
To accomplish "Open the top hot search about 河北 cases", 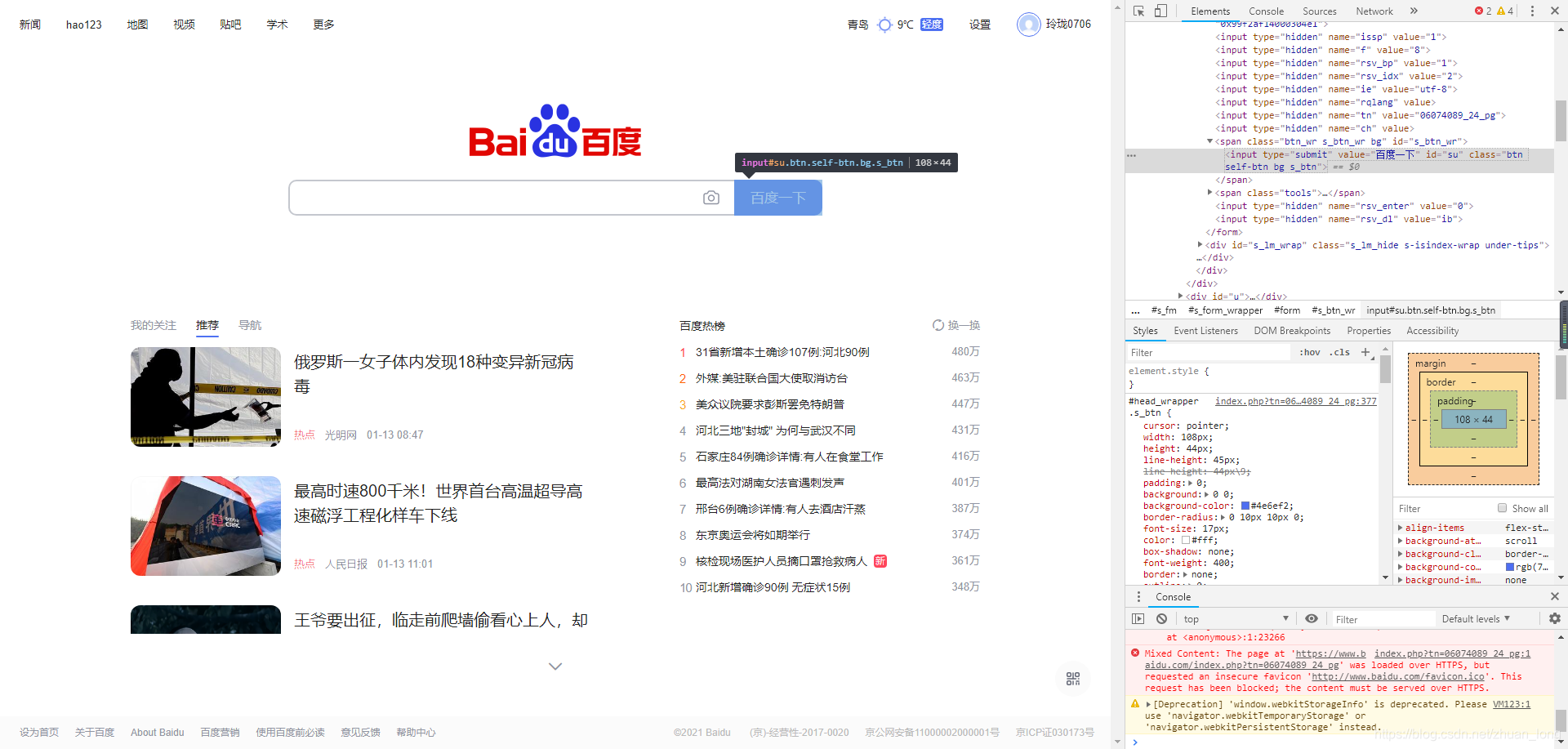I will point(782,352).
